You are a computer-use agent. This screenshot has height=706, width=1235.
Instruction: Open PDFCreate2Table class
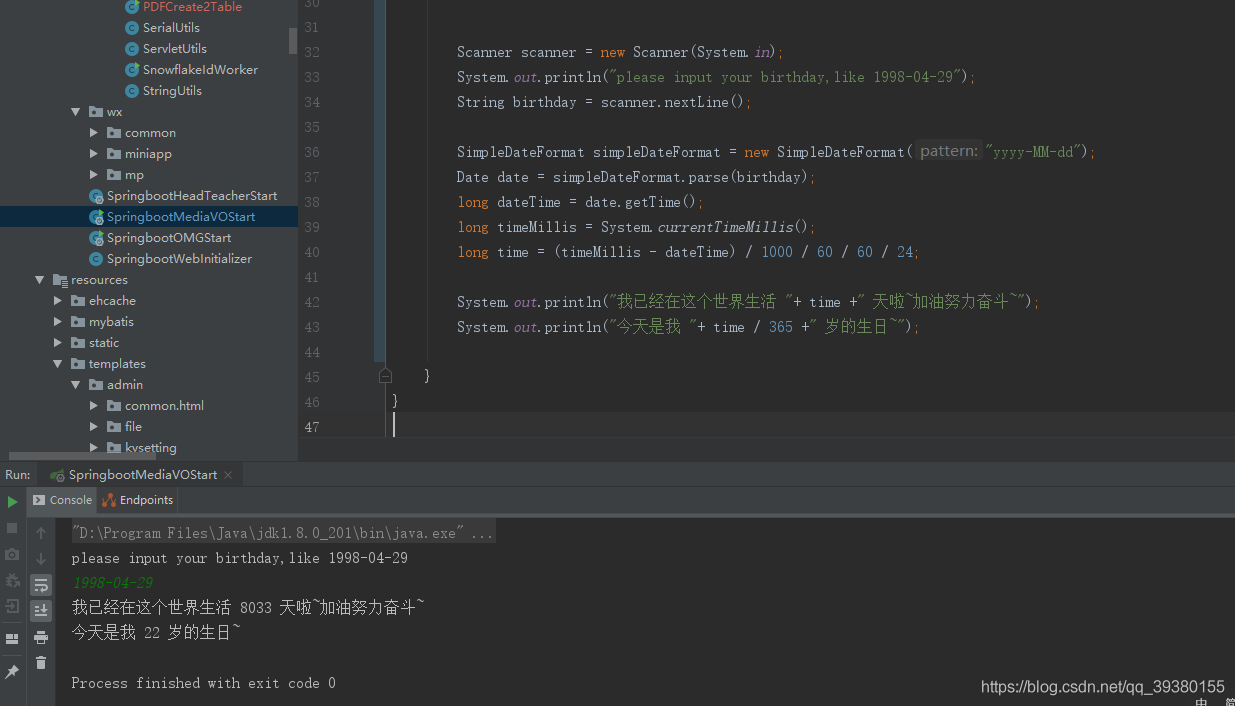click(x=192, y=7)
